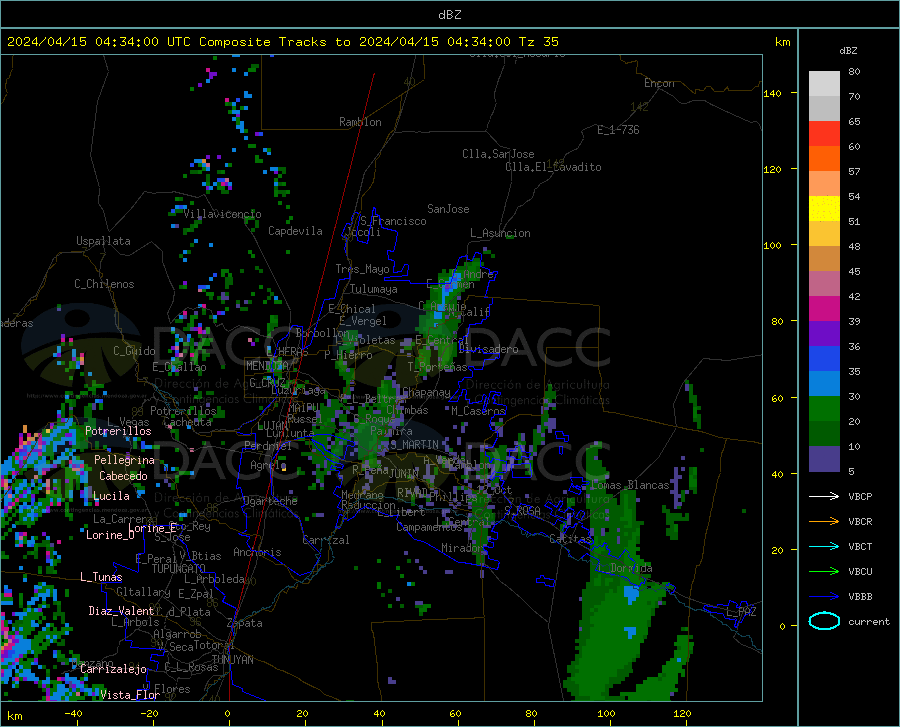Click the 100 km tick on bottom axis
This screenshot has width=900, height=727.
[x=607, y=714]
